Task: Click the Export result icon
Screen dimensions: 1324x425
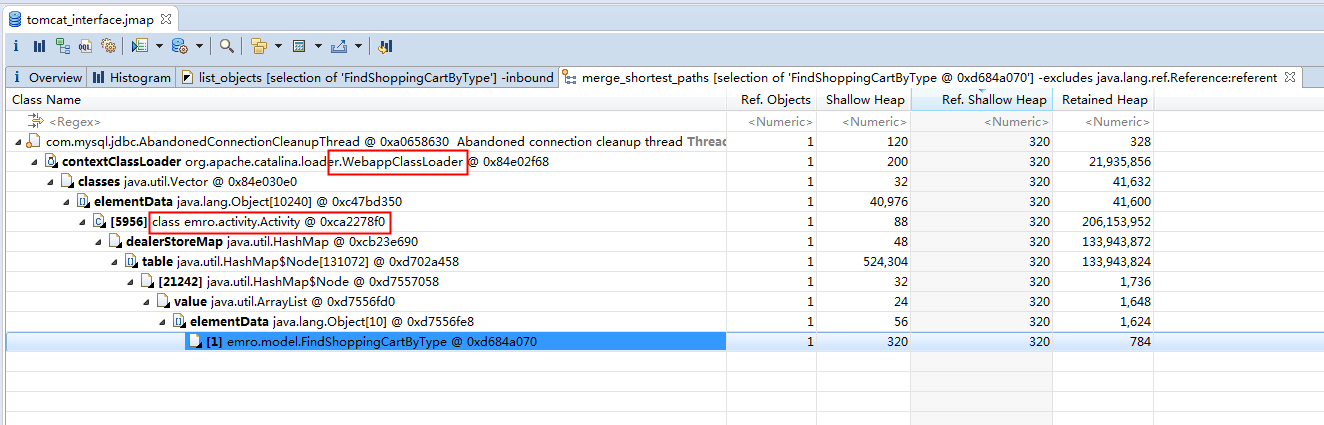Action: 338,46
